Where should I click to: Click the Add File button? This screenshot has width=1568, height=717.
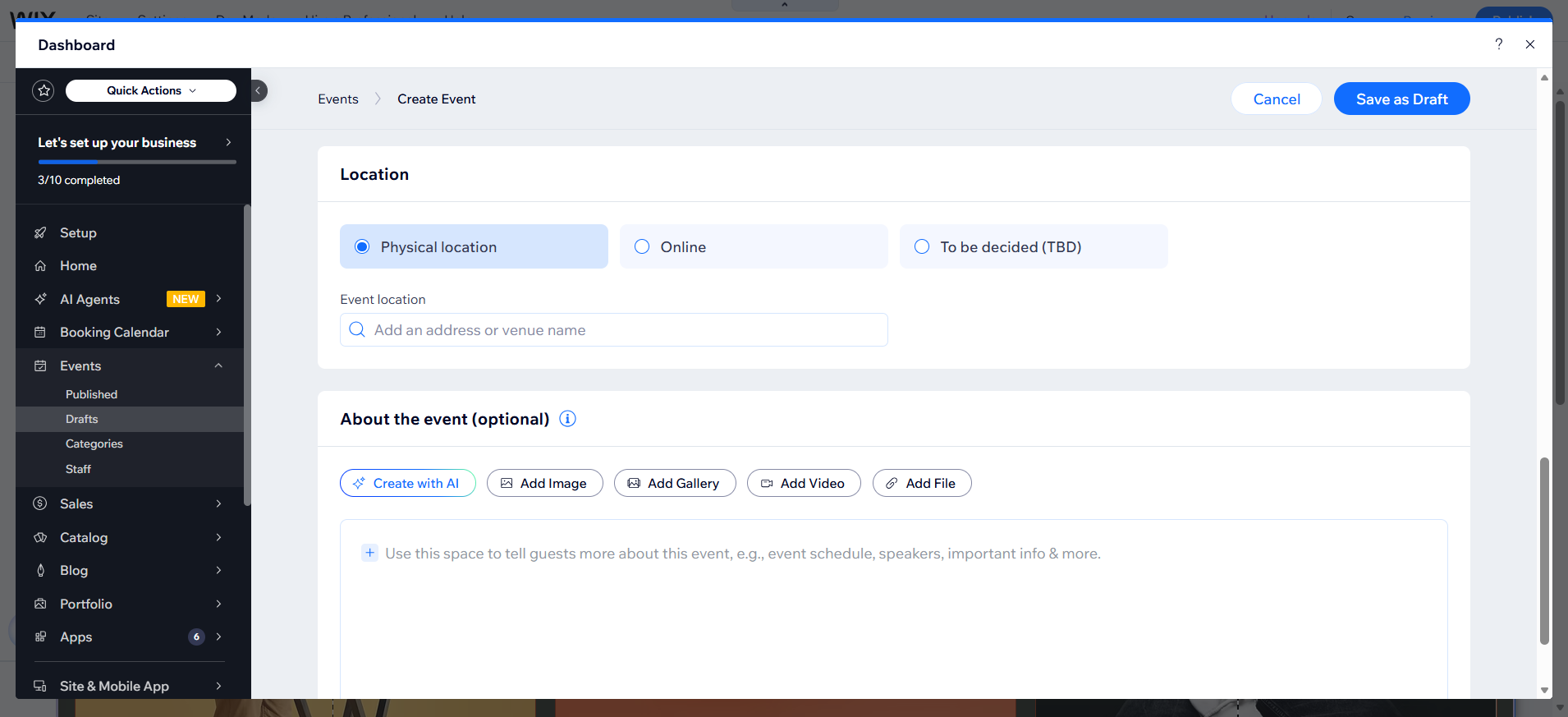point(922,483)
